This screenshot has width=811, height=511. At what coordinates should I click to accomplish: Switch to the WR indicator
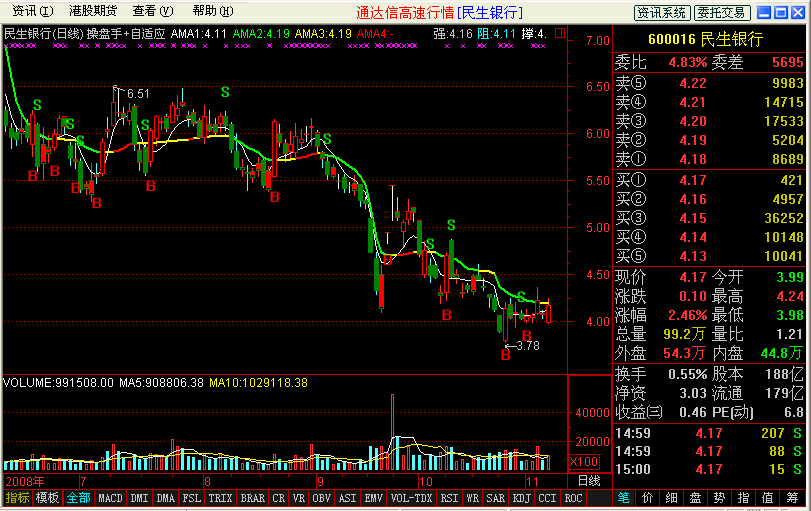coord(472,498)
